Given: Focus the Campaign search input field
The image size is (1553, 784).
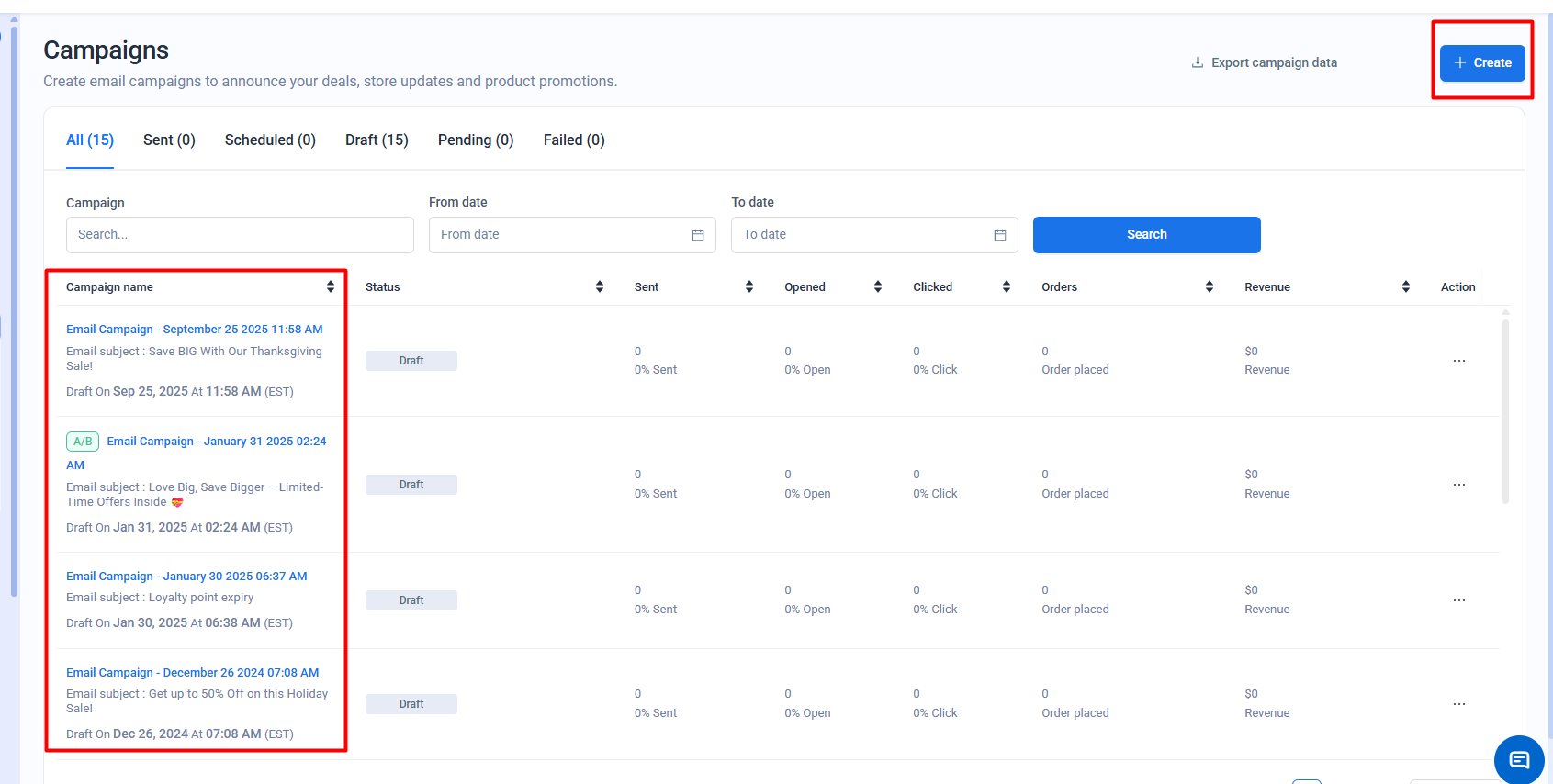Looking at the screenshot, I should [240, 235].
